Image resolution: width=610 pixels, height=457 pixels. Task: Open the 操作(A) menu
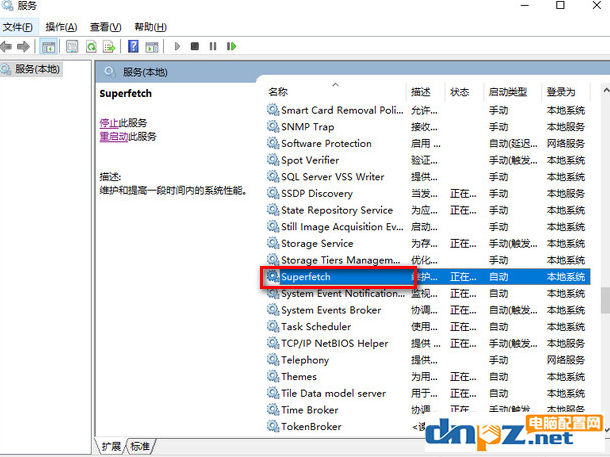tap(61, 27)
